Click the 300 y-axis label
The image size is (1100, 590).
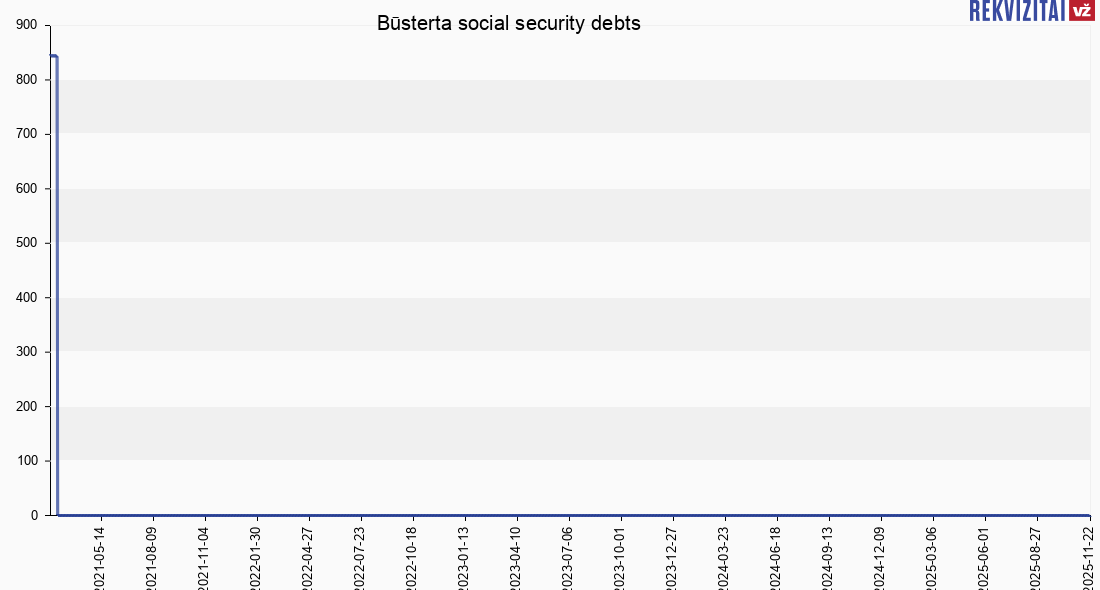27,352
